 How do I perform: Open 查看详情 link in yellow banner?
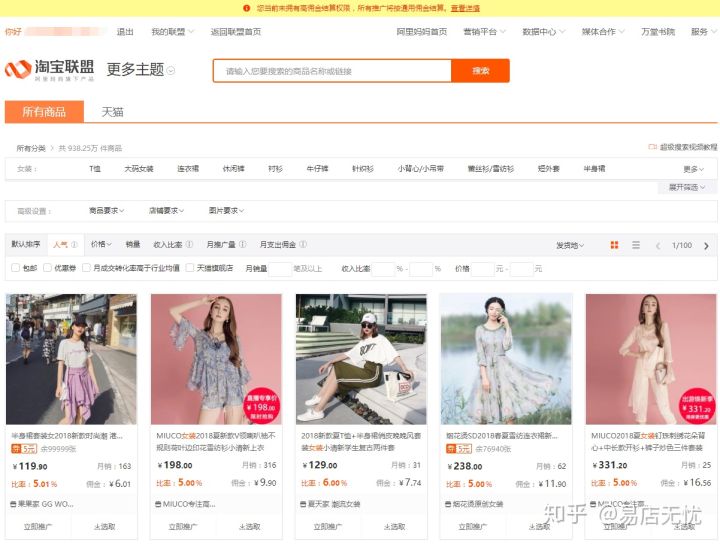465,8
